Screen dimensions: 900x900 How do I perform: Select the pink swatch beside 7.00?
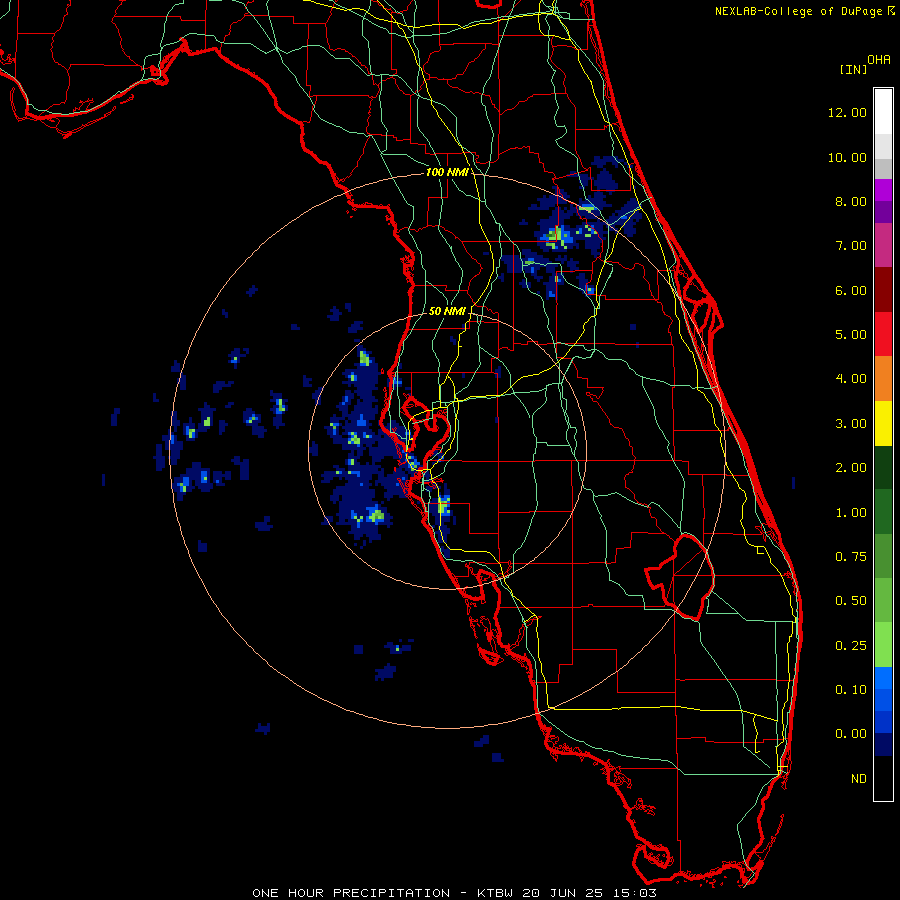click(x=883, y=245)
